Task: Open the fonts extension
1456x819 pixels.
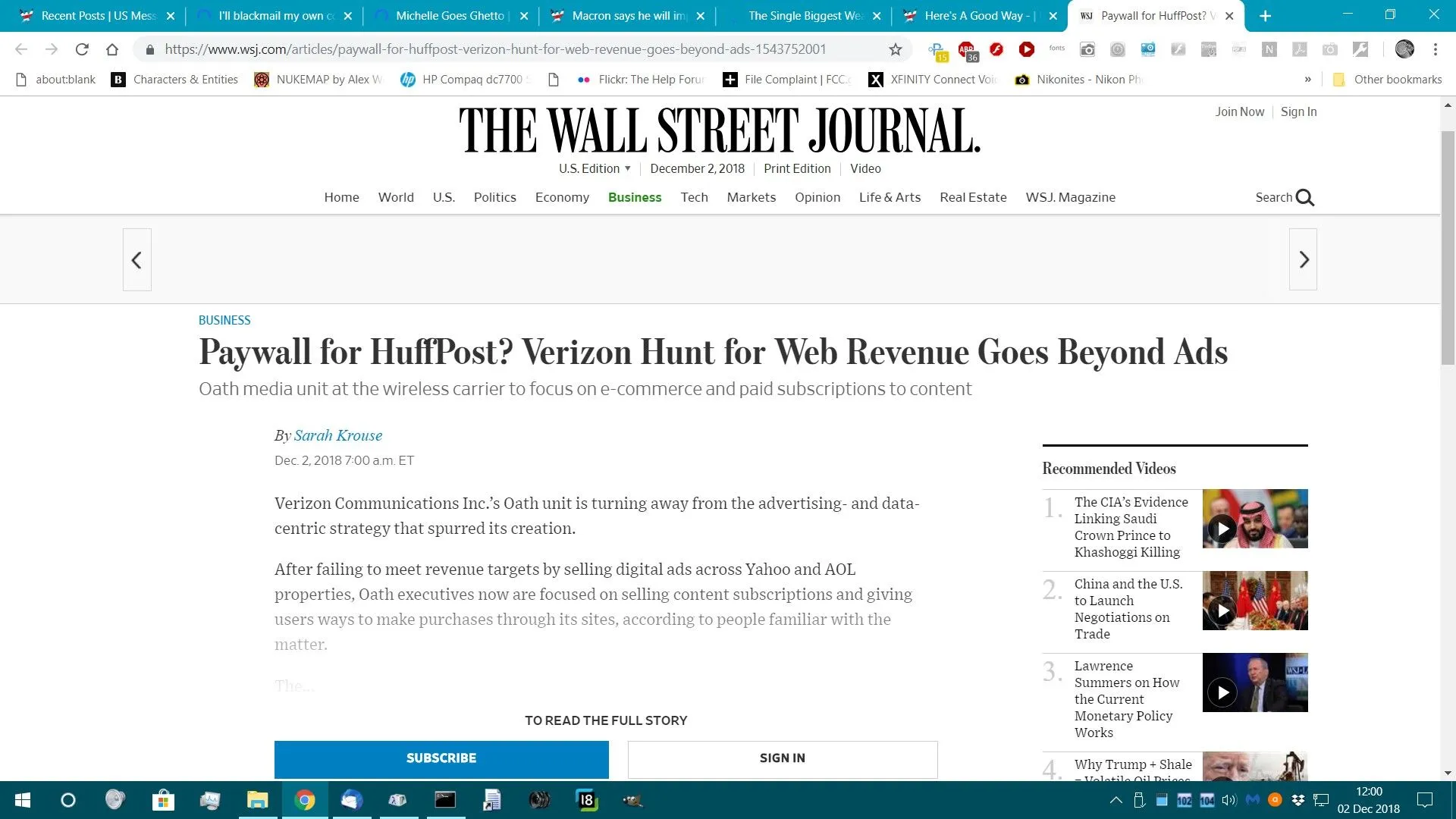Action: tap(1057, 49)
